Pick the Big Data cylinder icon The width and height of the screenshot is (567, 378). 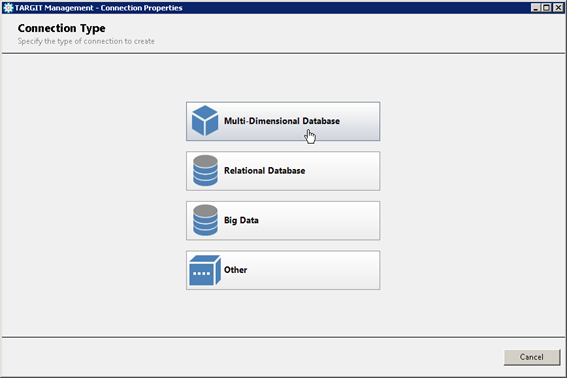click(x=205, y=220)
